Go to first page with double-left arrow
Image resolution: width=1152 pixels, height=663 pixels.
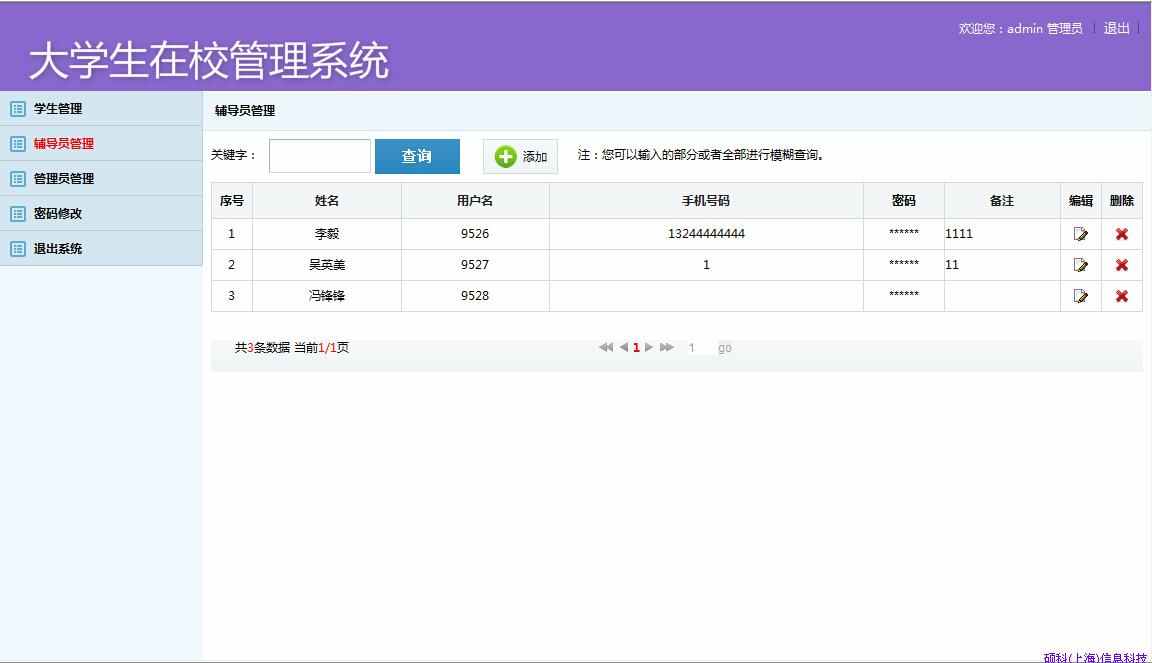tap(606, 347)
